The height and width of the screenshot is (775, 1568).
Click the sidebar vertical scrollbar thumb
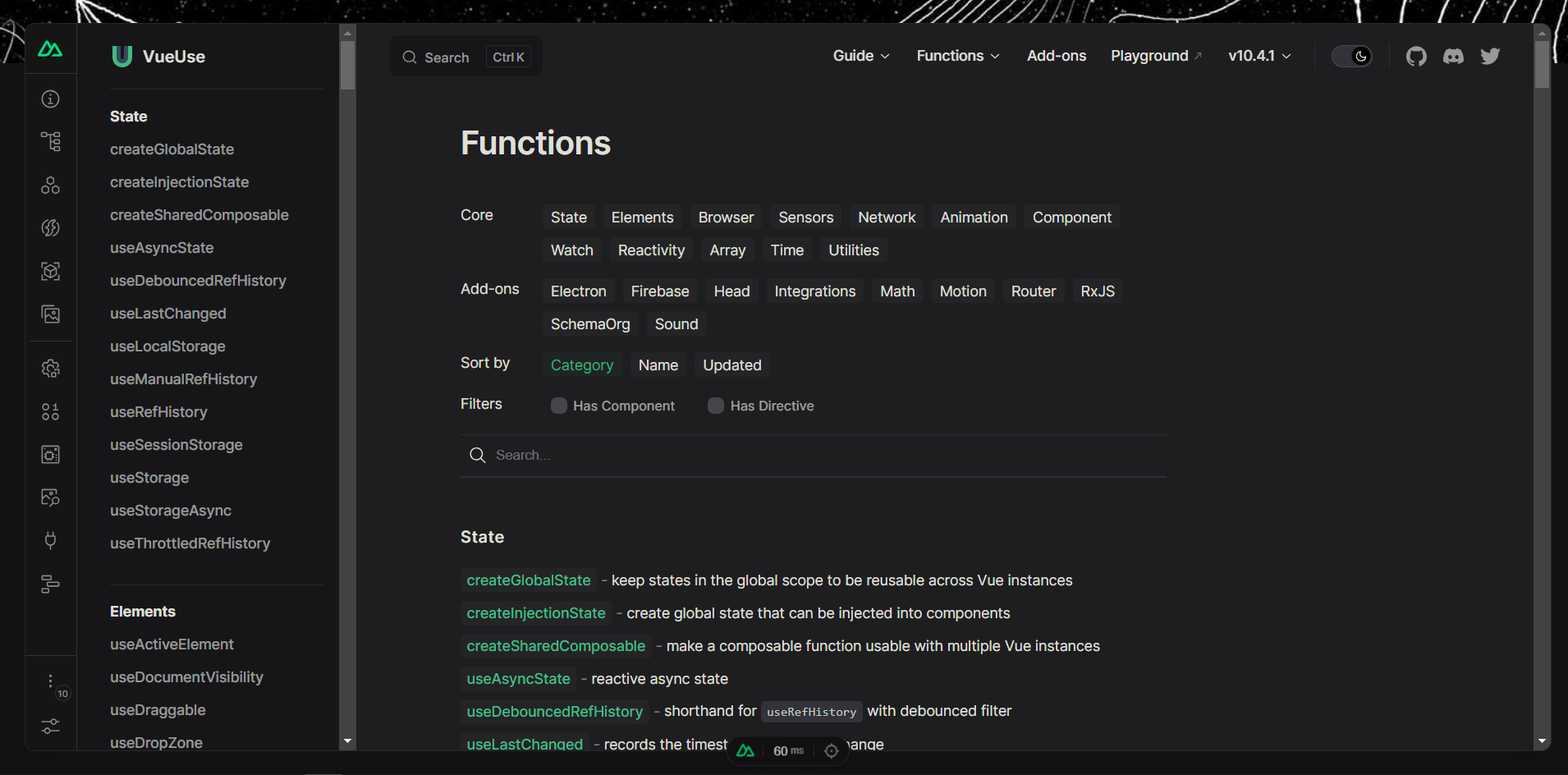[x=348, y=65]
